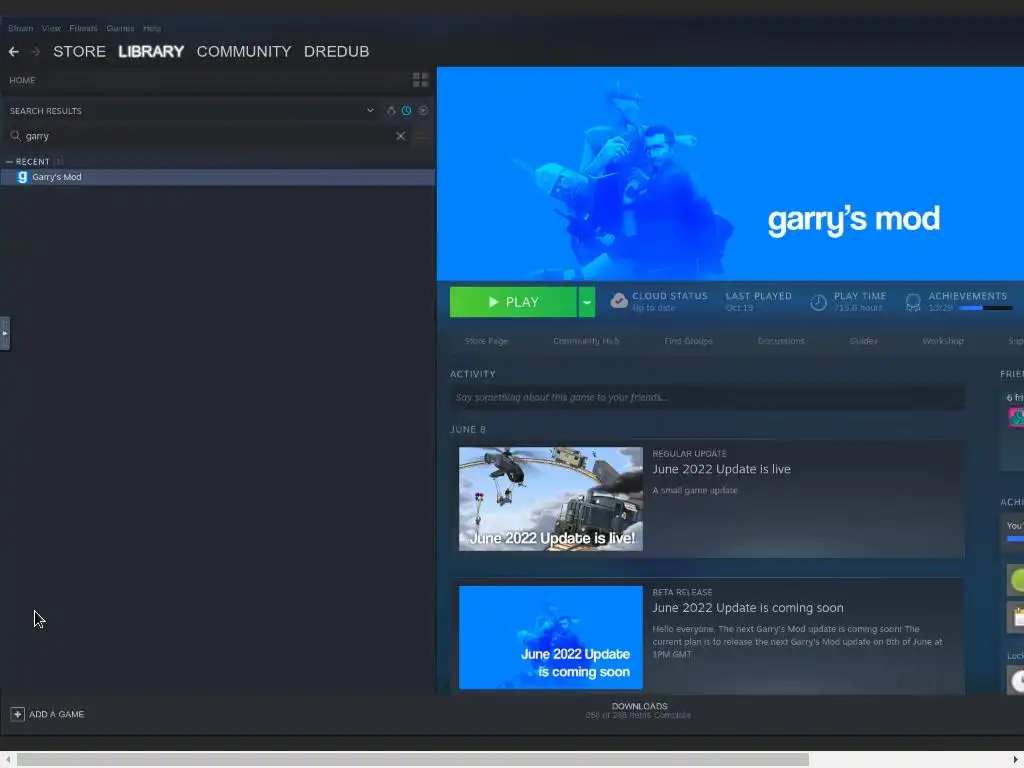Open the Games menu
The height and width of the screenshot is (768, 1024).
click(x=120, y=29)
